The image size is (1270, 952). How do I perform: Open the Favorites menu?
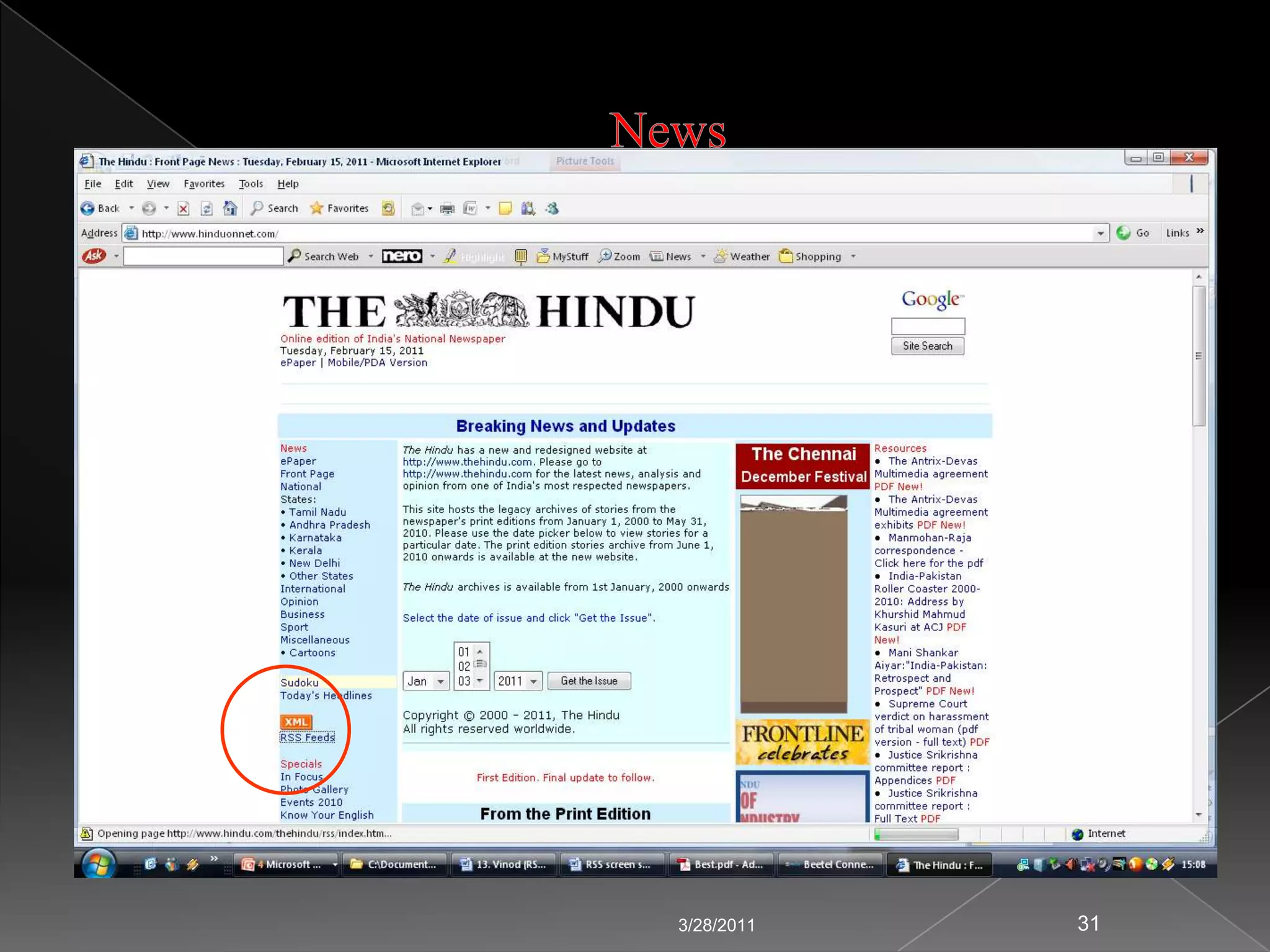pyautogui.click(x=204, y=183)
